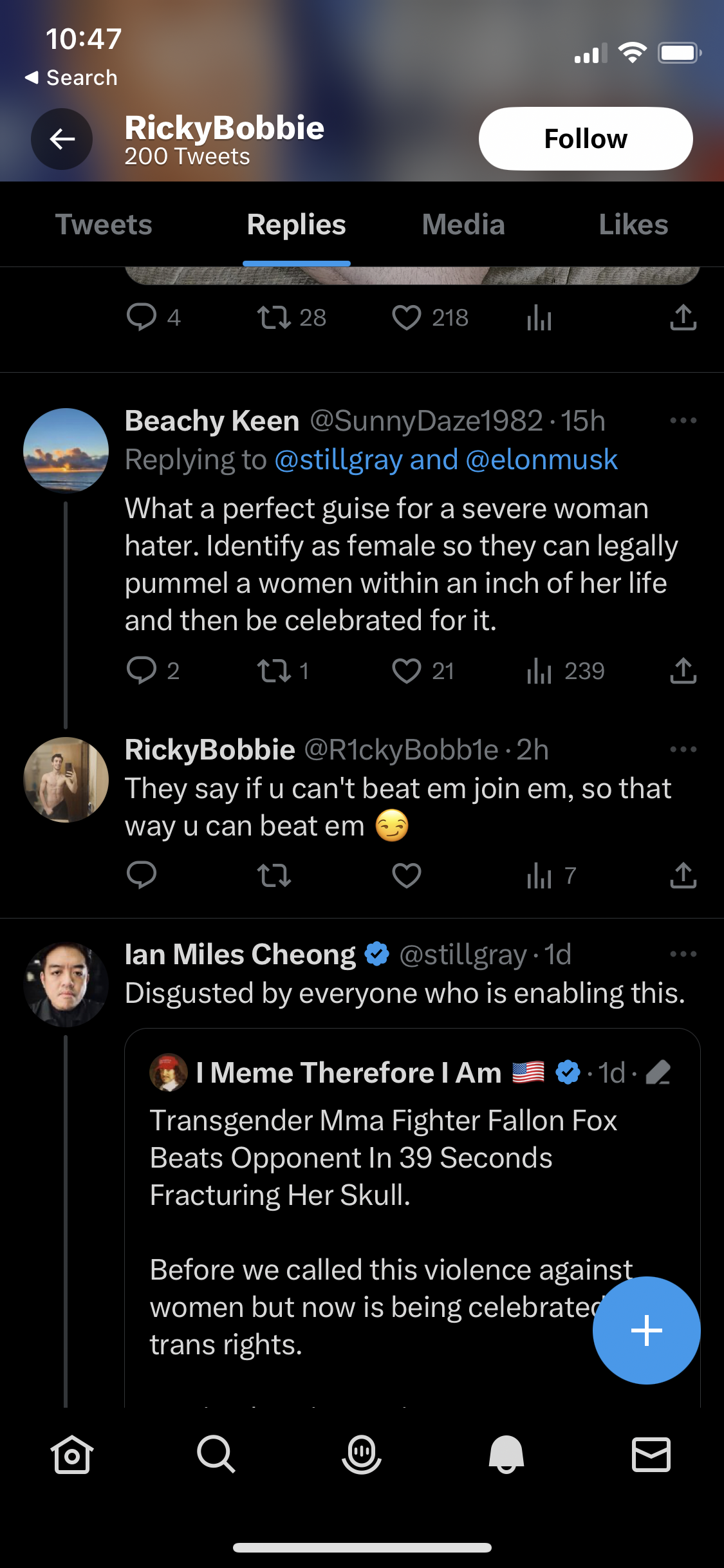Open the Likes tab

click(x=633, y=225)
